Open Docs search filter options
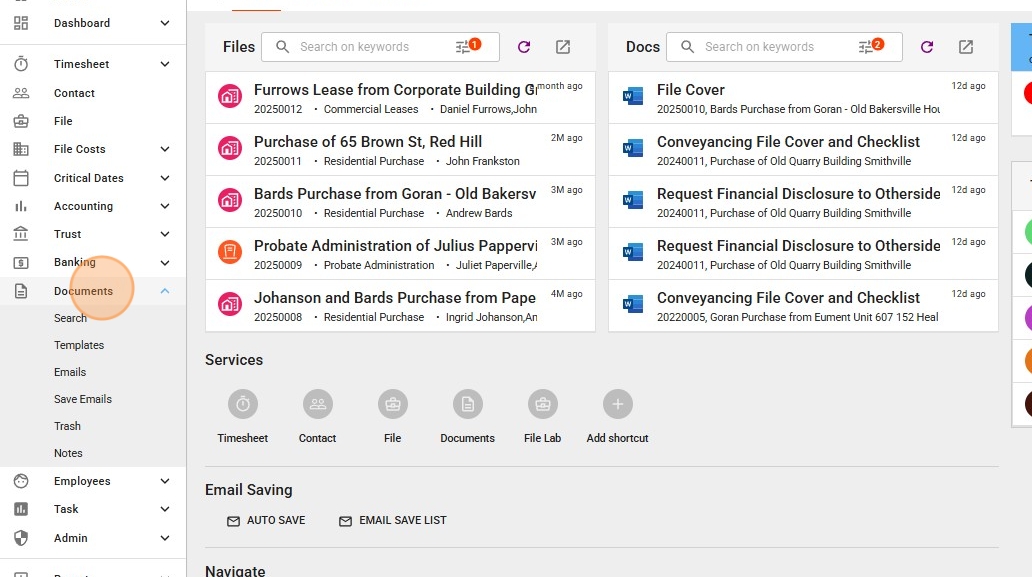Screen dimensions: 1032x577 (x=870, y=47)
